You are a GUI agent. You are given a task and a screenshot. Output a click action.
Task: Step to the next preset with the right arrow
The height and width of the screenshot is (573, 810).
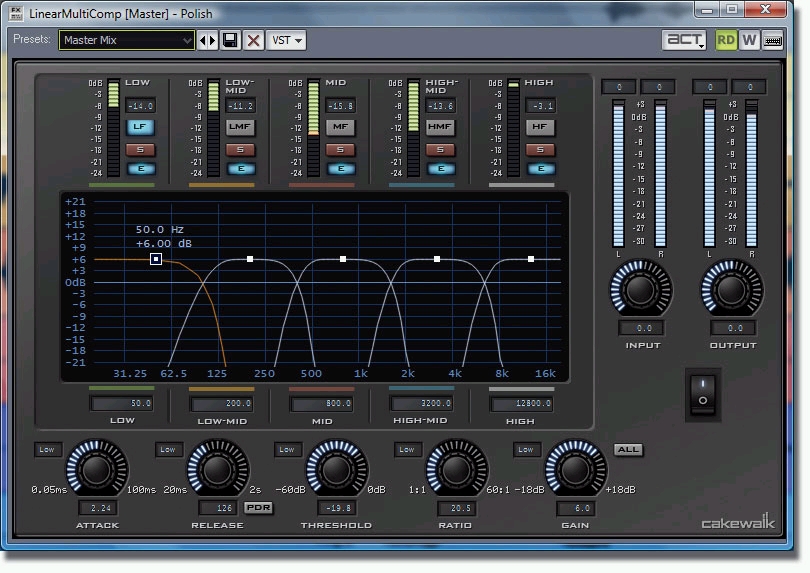212,40
